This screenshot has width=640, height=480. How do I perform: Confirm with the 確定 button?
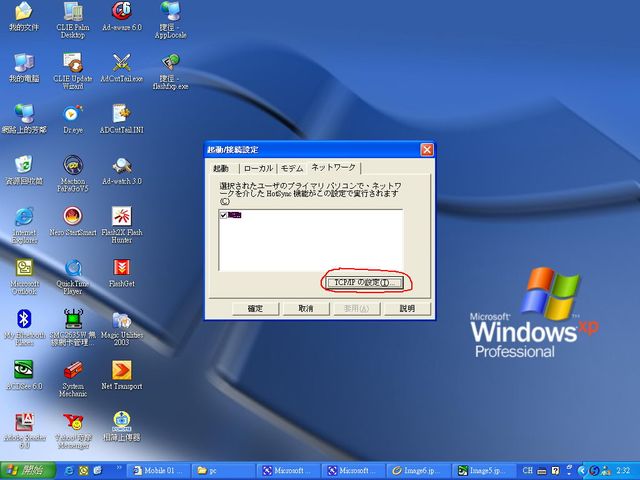(x=256, y=309)
